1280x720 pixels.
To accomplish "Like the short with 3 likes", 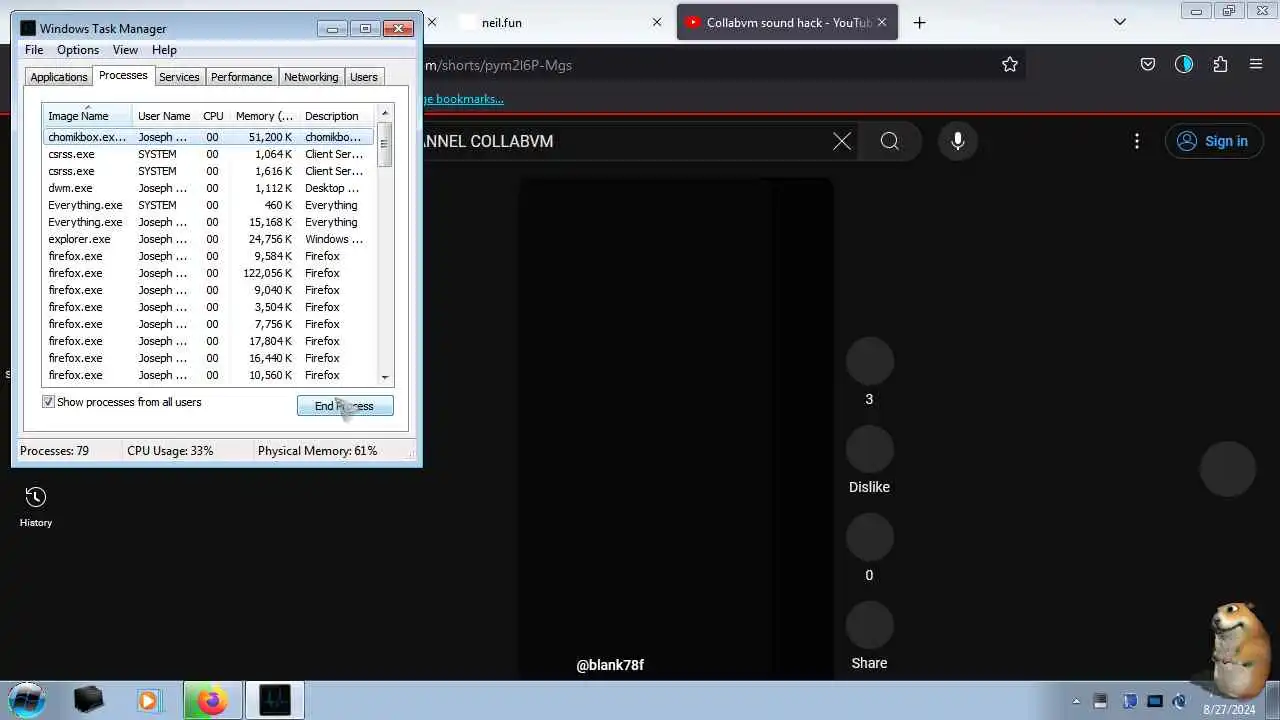I will 870,361.
